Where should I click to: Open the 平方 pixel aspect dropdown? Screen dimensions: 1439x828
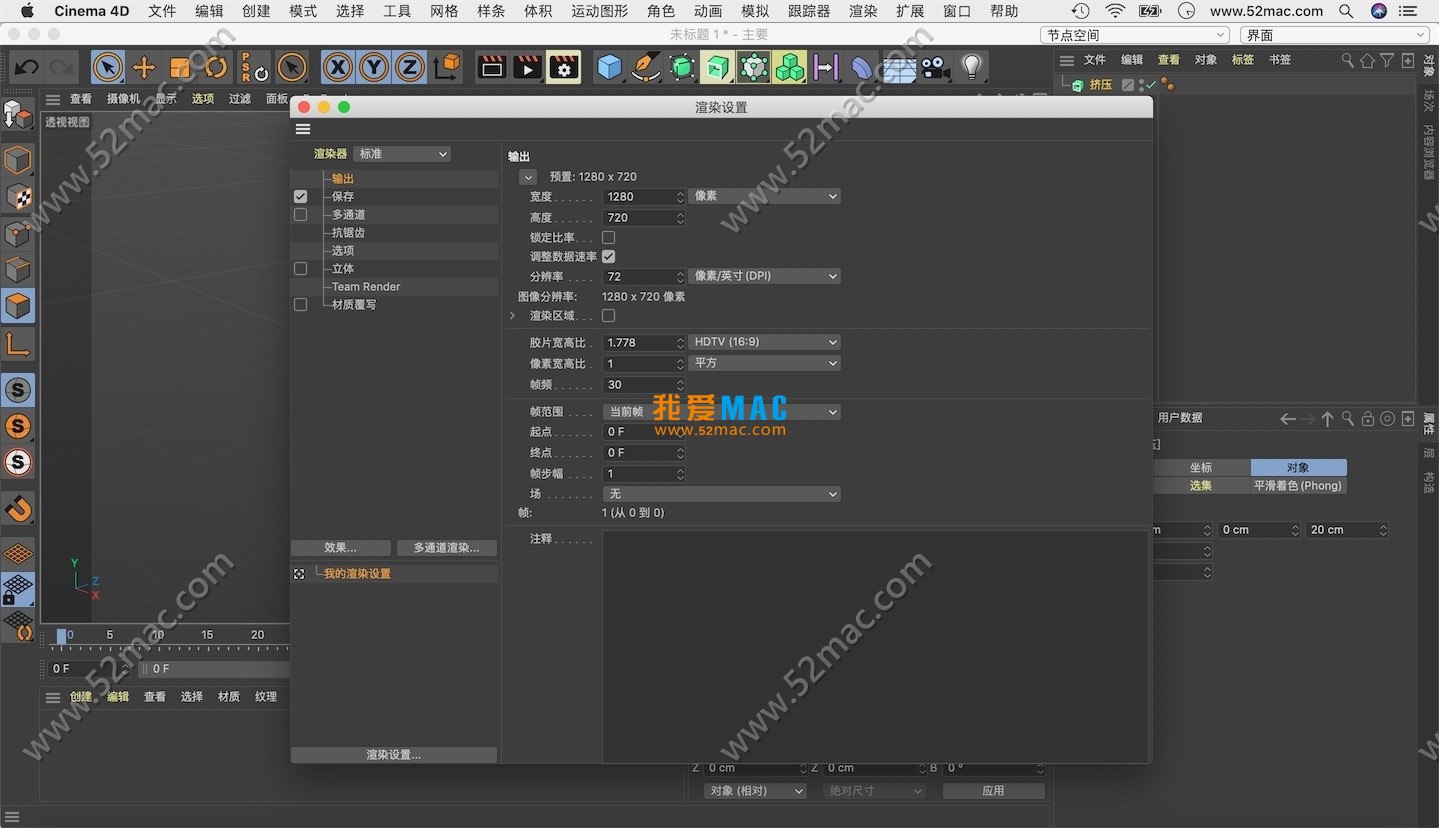click(764, 363)
